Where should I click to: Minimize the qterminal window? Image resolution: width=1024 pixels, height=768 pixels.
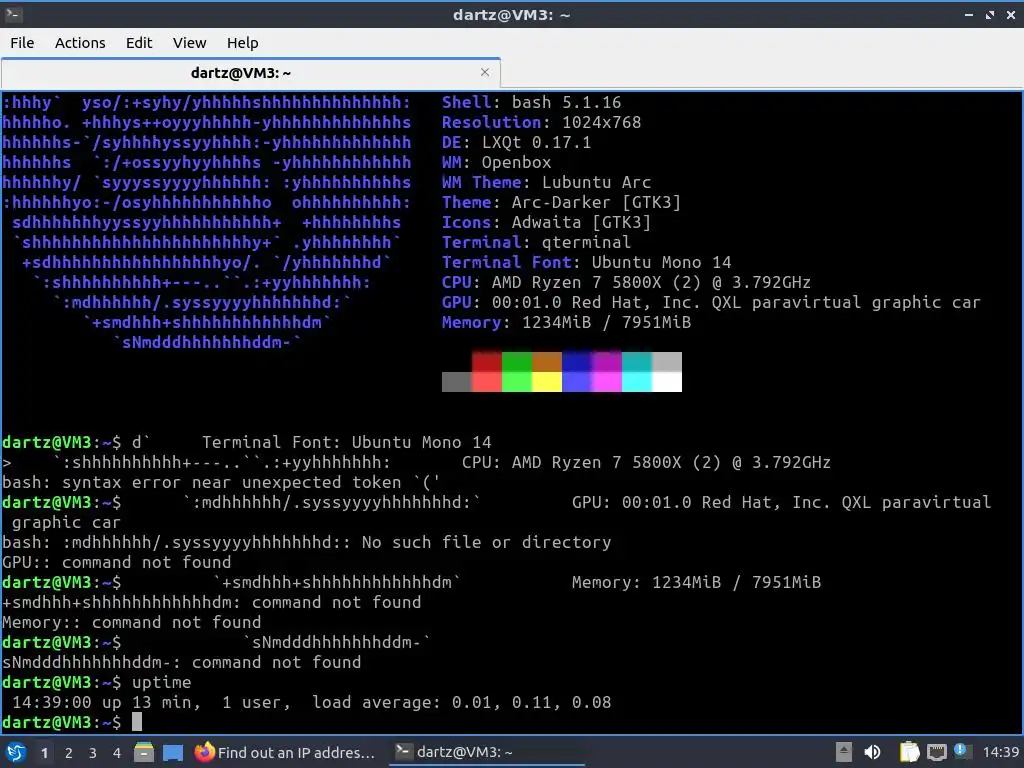tap(968, 14)
